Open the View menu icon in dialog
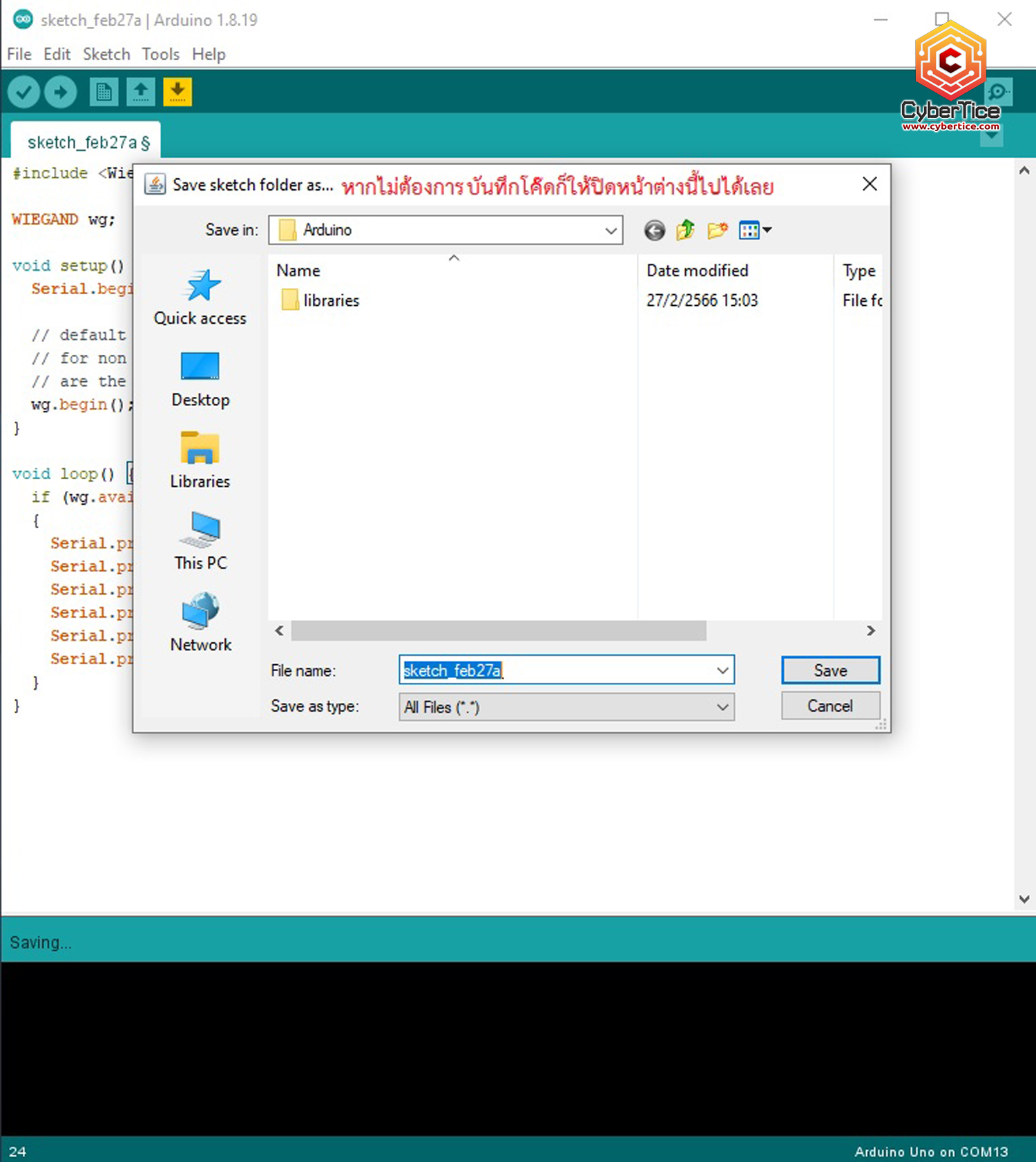 [x=755, y=230]
